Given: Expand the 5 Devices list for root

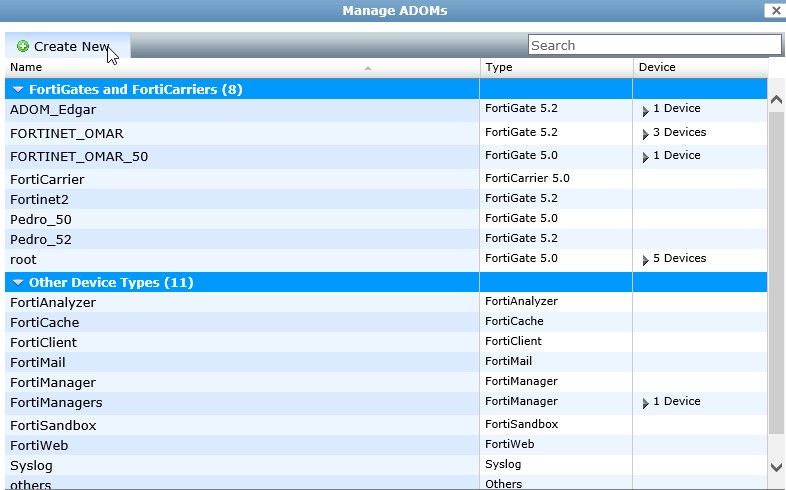Looking at the screenshot, I should 646,260.
